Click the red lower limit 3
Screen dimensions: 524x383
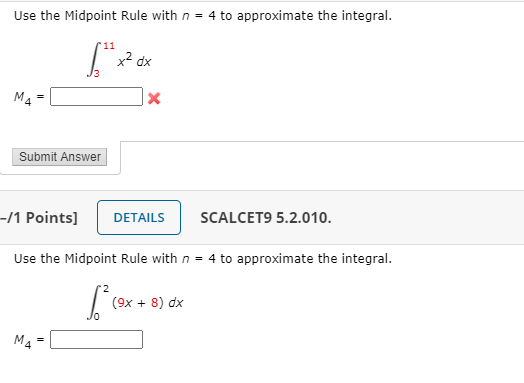pyautogui.click(x=97, y=74)
